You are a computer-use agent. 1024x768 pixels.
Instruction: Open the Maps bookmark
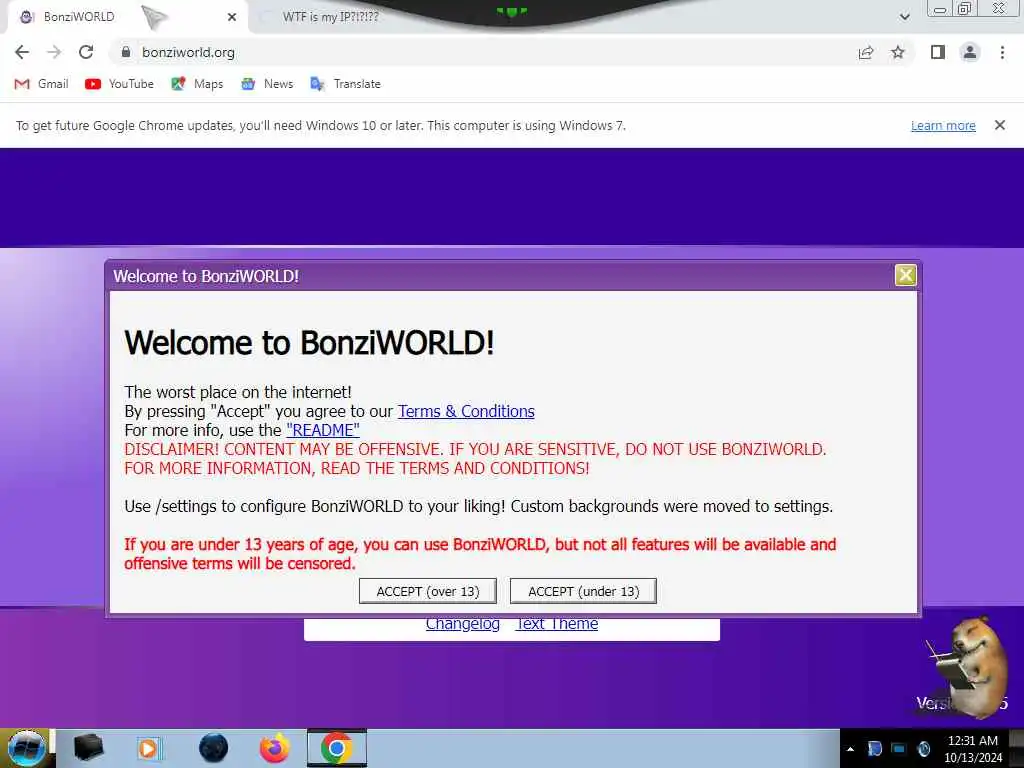point(197,84)
